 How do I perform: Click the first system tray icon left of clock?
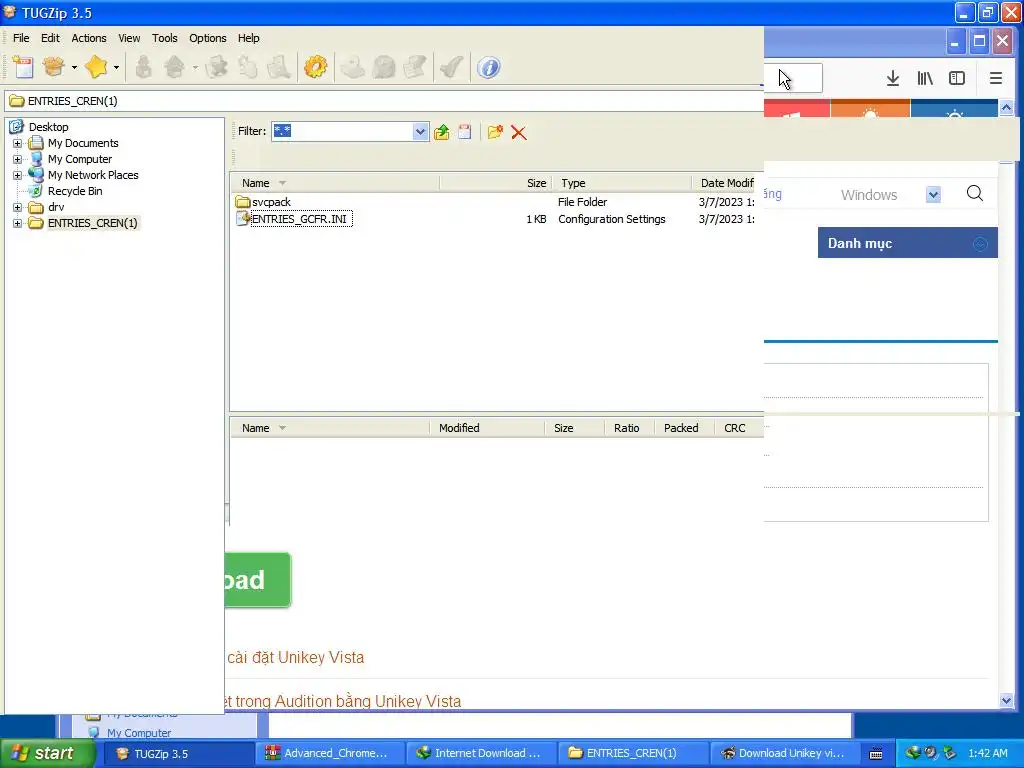pyautogui.click(x=912, y=752)
